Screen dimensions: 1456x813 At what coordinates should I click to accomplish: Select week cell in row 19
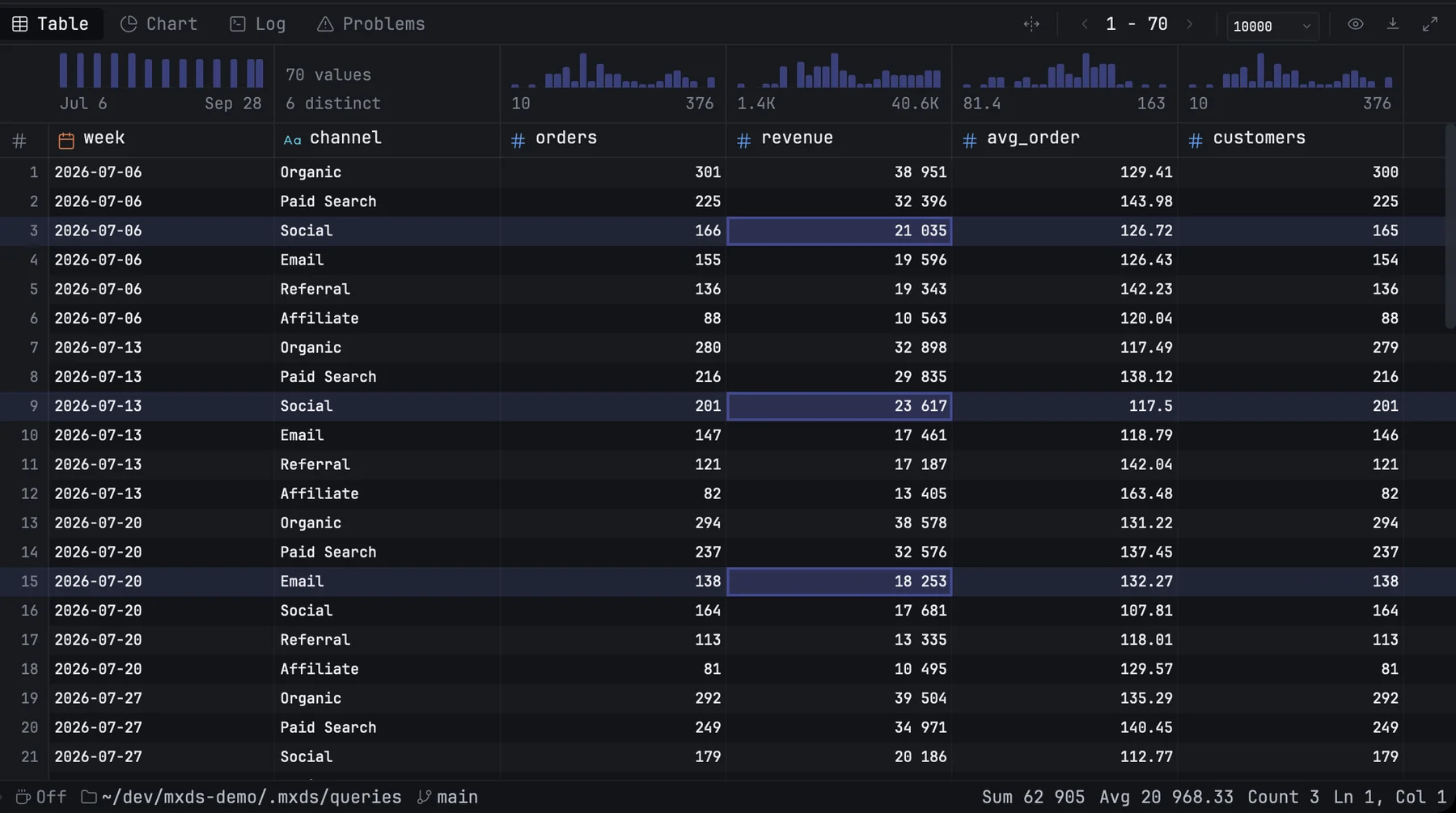coord(161,698)
